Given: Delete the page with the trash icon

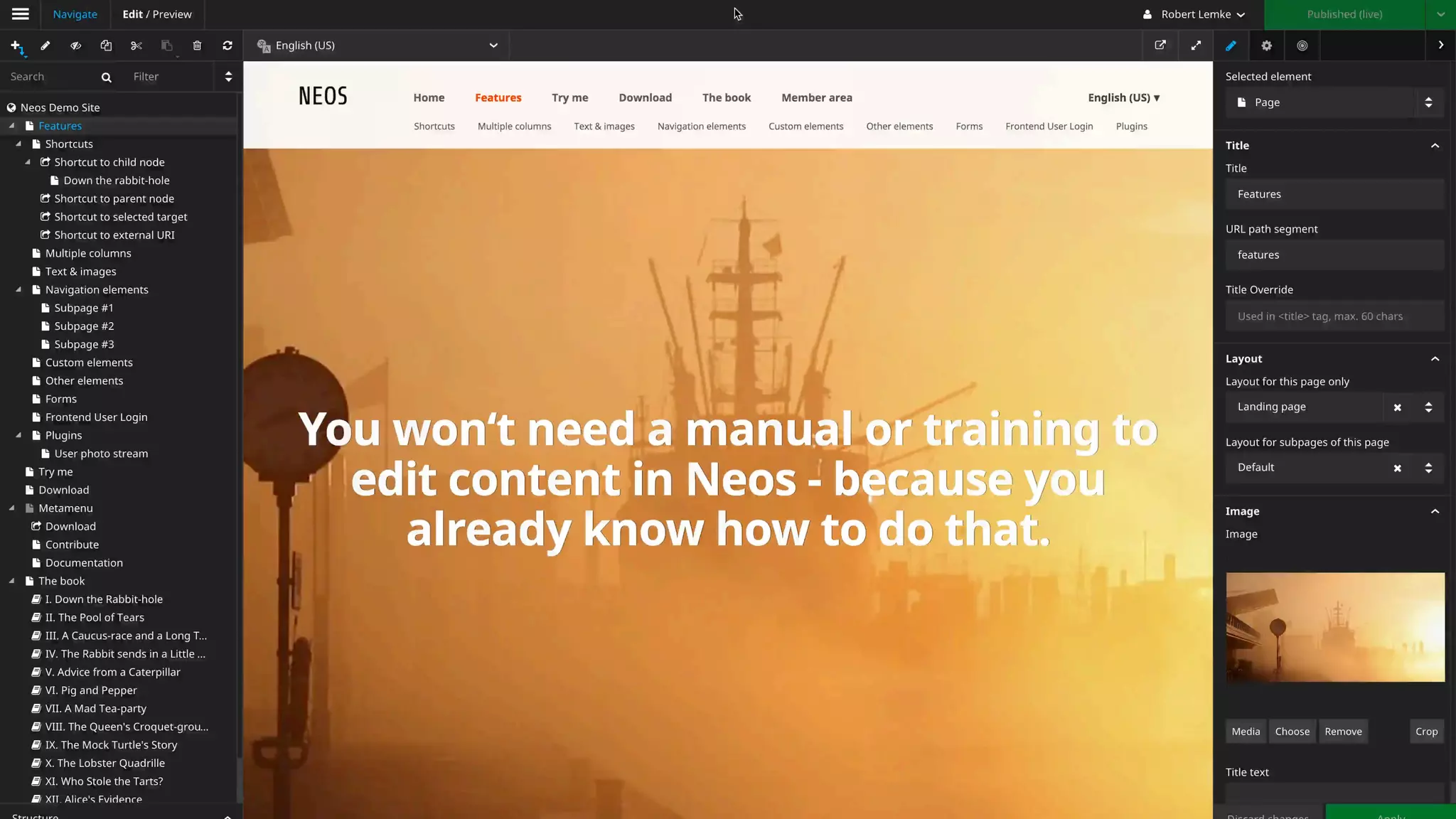Looking at the screenshot, I should coord(197,46).
